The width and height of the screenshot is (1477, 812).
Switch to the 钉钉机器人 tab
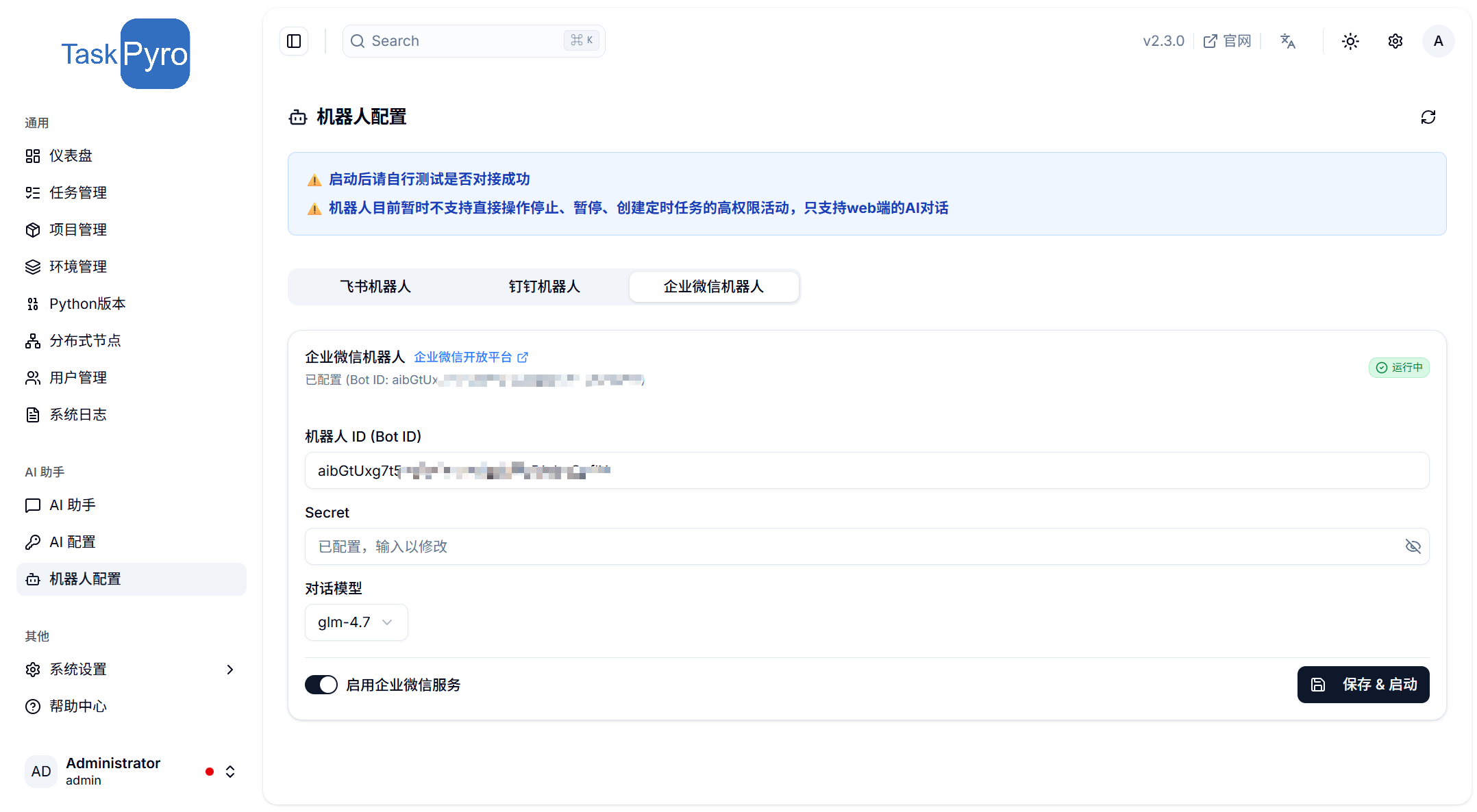click(545, 286)
